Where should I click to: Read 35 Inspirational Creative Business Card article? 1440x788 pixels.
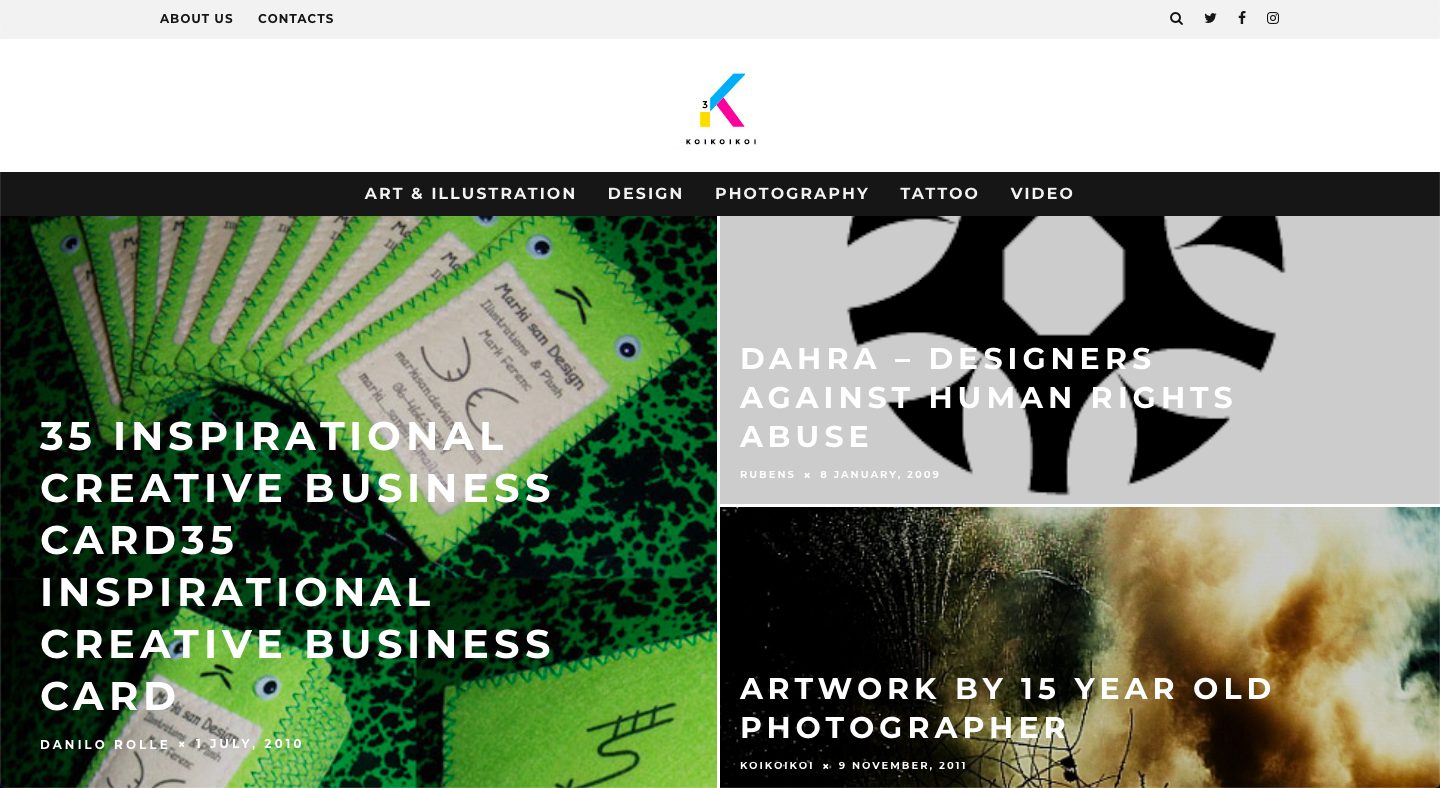pyautogui.click(x=297, y=566)
